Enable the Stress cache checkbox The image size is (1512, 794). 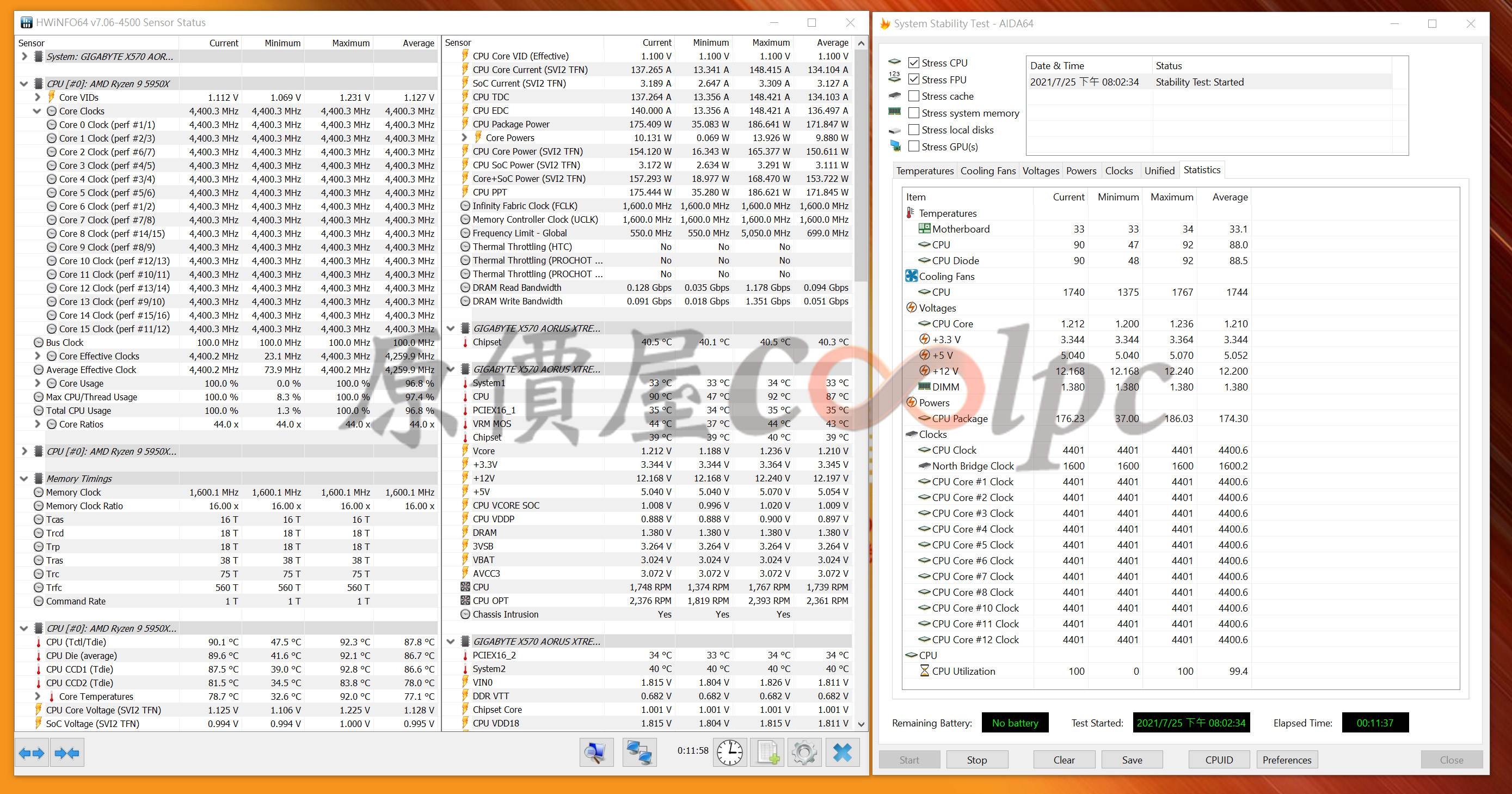(x=913, y=96)
